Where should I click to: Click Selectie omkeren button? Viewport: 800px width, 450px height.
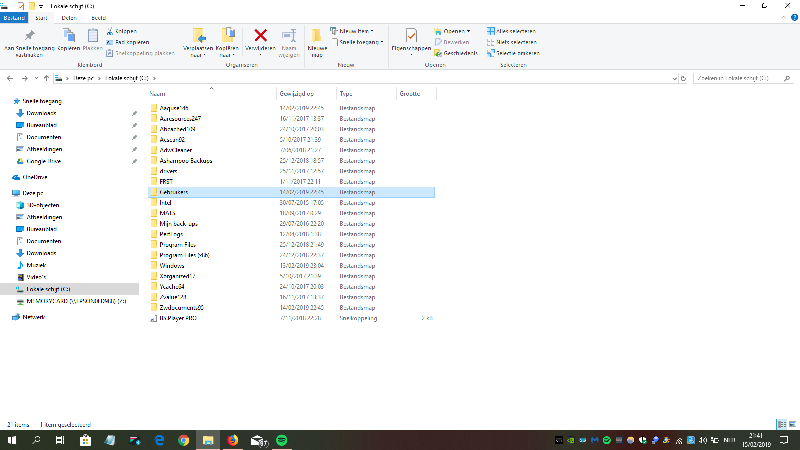tap(518, 52)
